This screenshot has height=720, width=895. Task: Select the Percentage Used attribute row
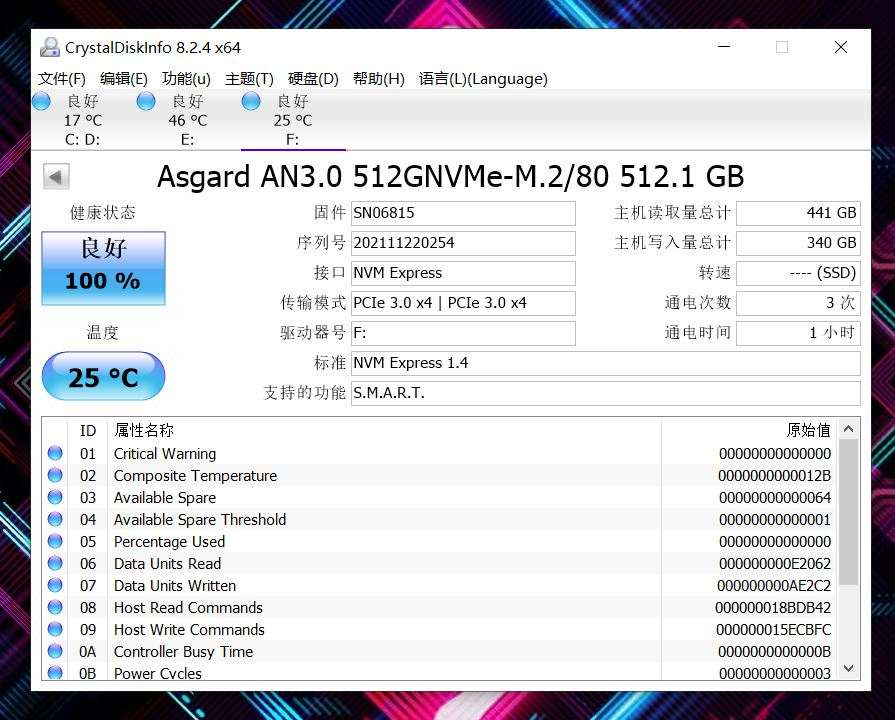440,541
